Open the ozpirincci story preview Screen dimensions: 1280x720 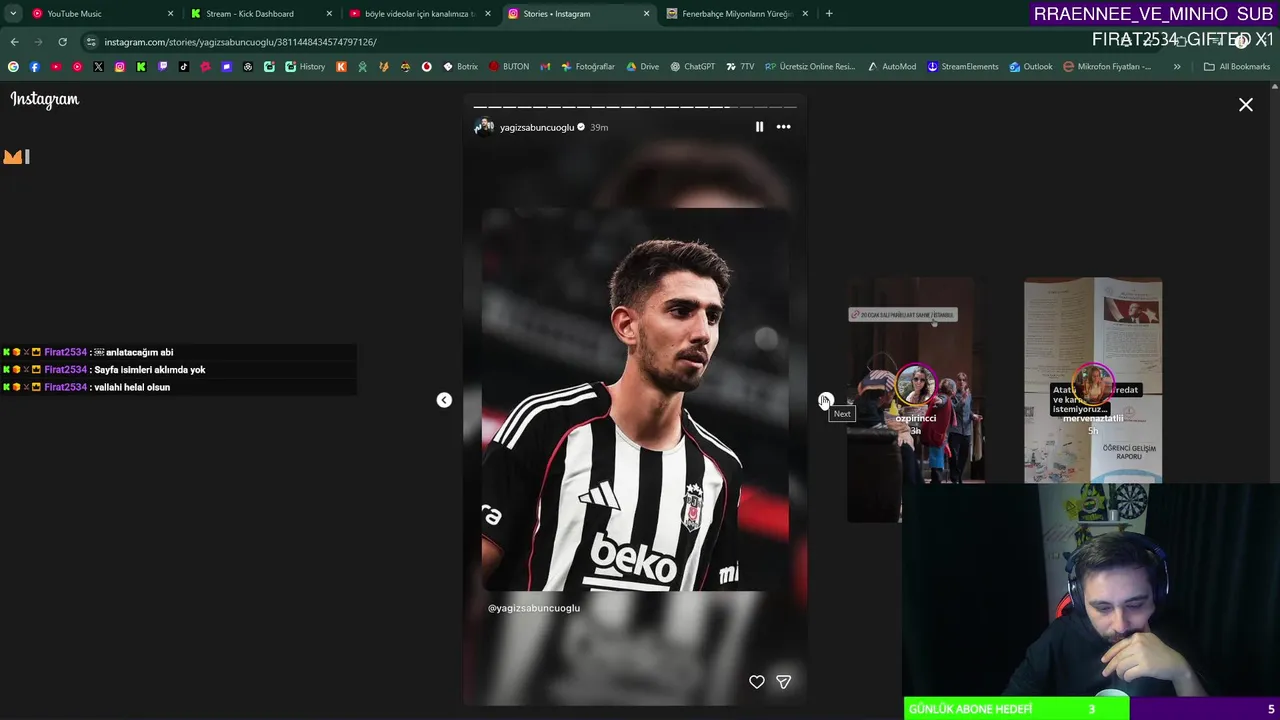click(x=915, y=400)
